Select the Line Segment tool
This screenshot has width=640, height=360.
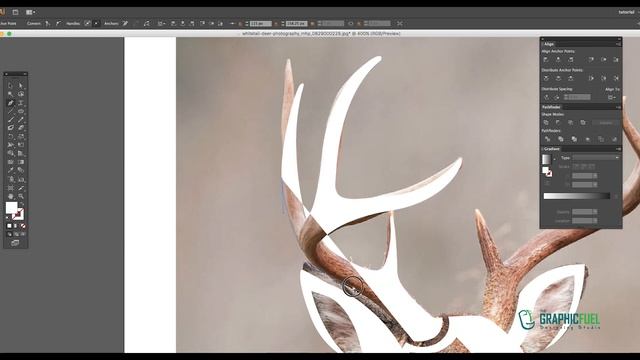point(11,111)
